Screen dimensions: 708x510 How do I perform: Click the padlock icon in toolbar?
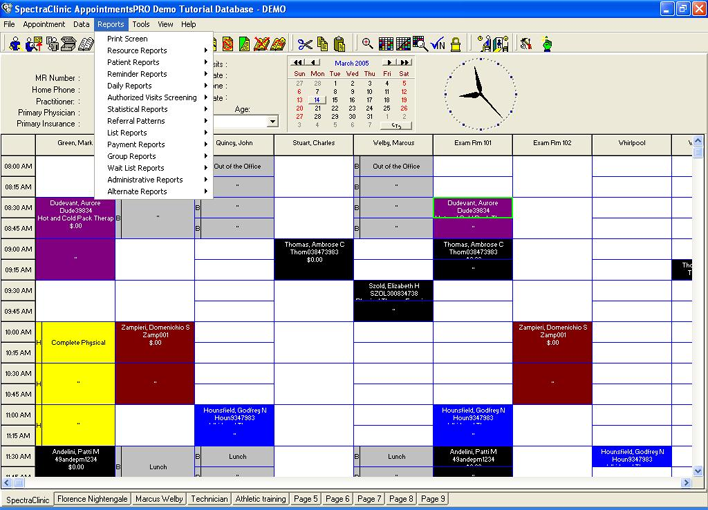(x=456, y=44)
